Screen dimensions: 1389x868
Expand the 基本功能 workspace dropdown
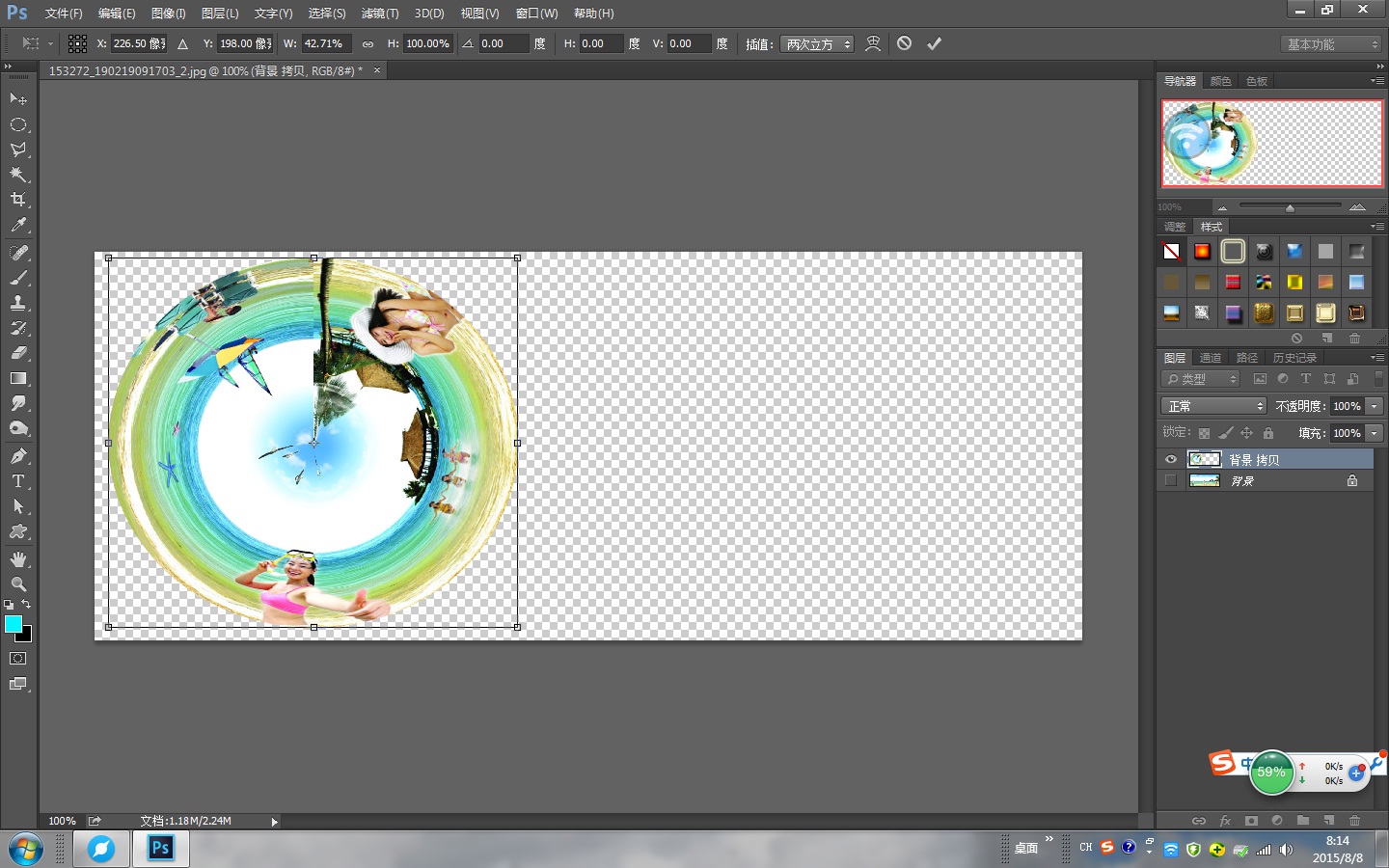pos(1333,44)
